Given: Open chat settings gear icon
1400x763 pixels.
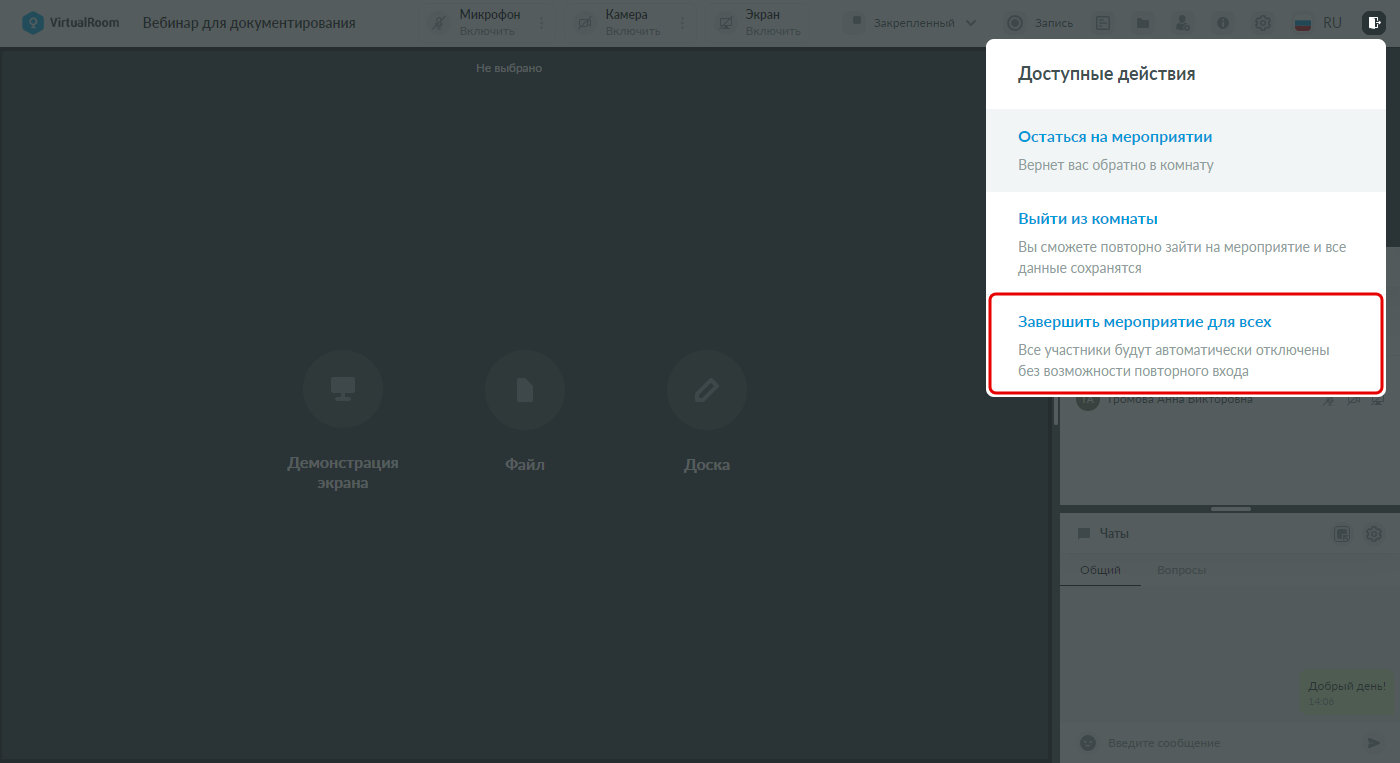Looking at the screenshot, I should (1374, 534).
